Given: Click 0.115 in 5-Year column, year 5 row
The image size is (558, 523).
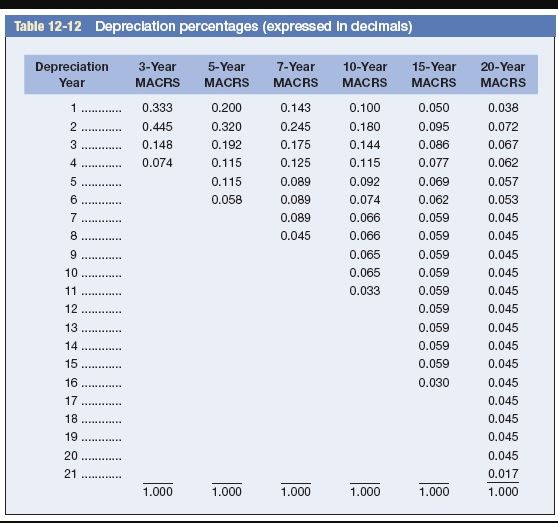Looking at the screenshot, I should (x=226, y=182).
